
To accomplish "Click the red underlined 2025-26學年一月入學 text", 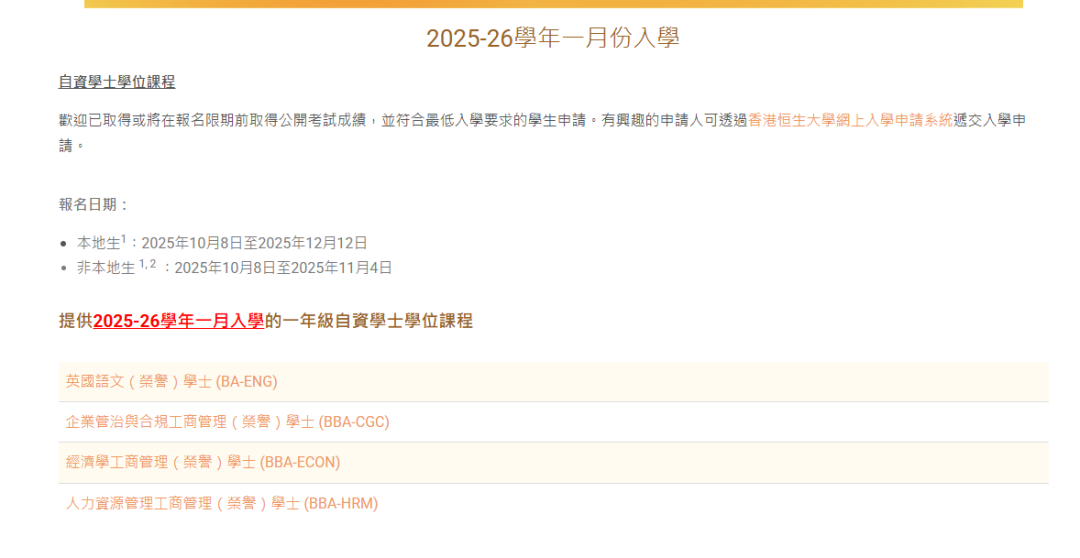I will pyautogui.click(x=178, y=321).
